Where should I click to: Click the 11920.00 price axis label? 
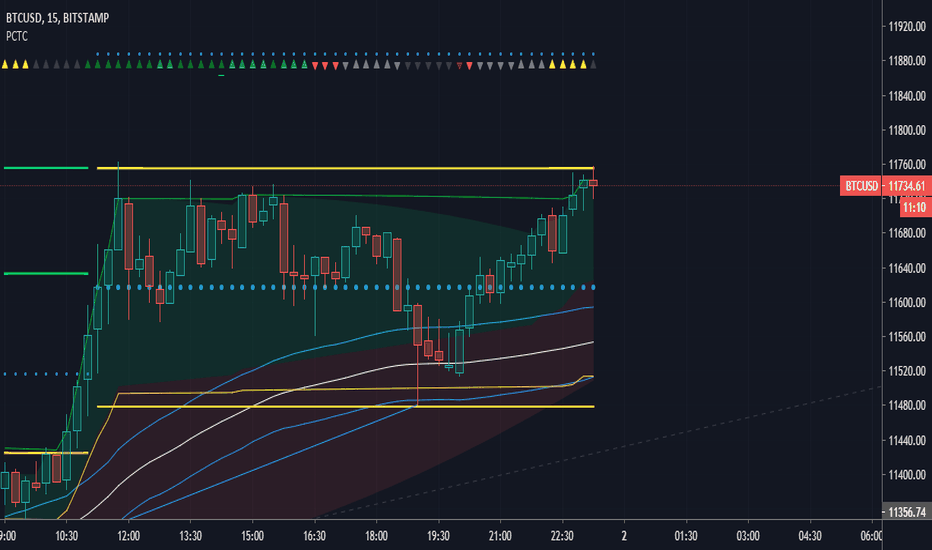pyautogui.click(x=906, y=26)
